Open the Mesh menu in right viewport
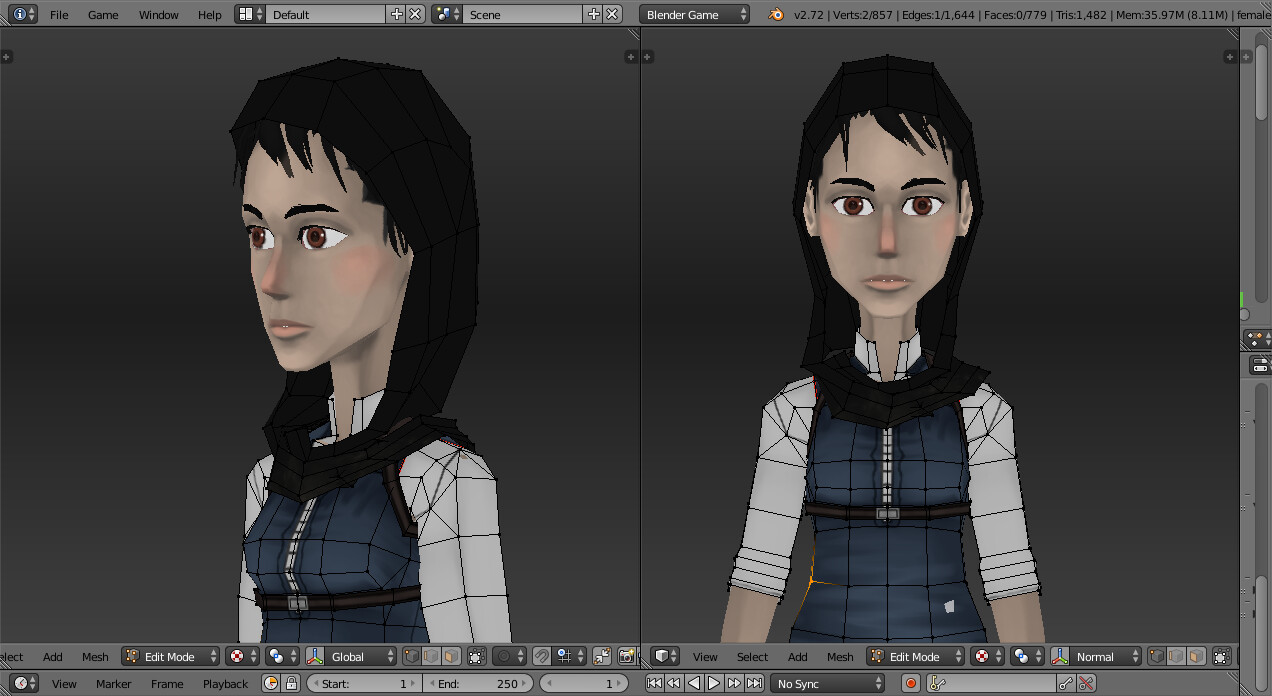 coord(840,656)
